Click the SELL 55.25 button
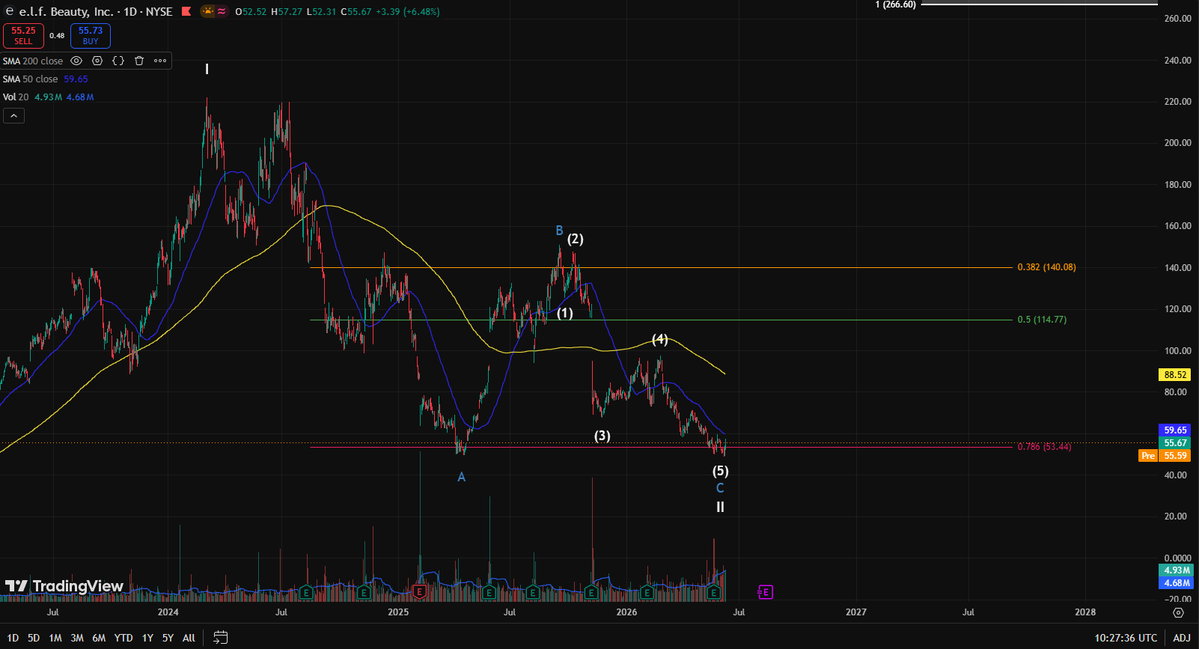Viewport: 1199px width, 649px height. 23,36
